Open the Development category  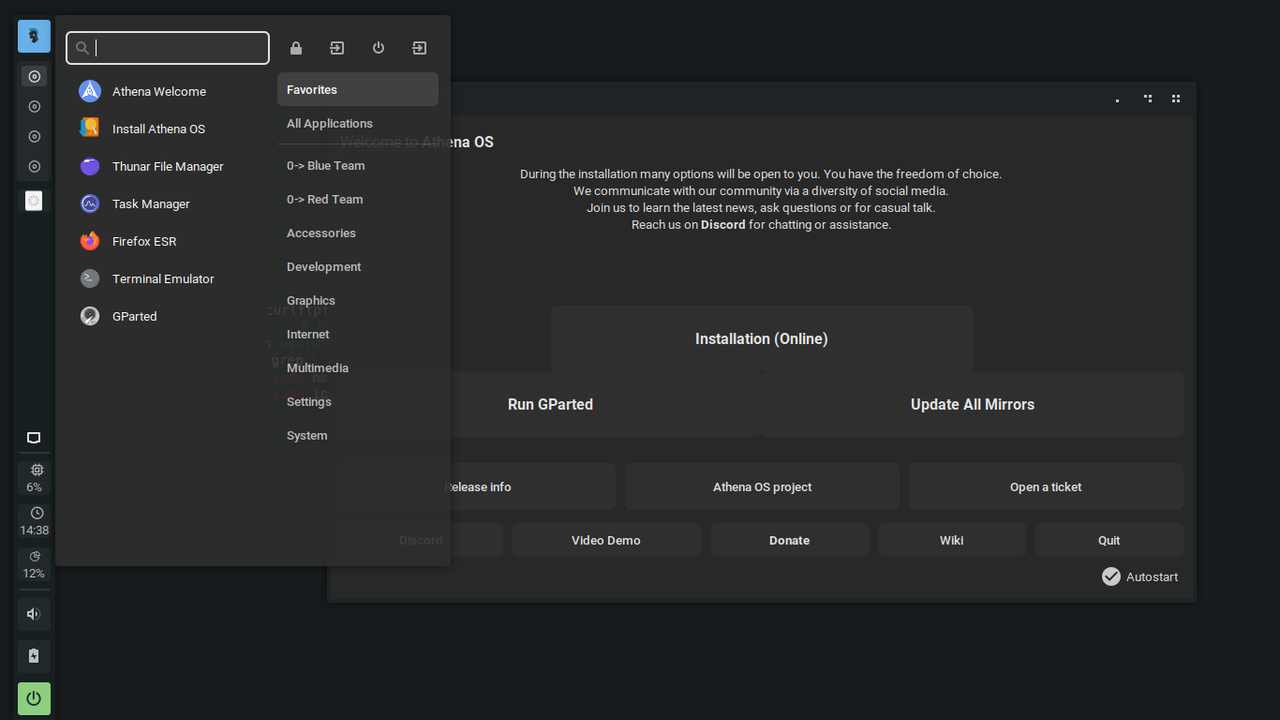358,267
